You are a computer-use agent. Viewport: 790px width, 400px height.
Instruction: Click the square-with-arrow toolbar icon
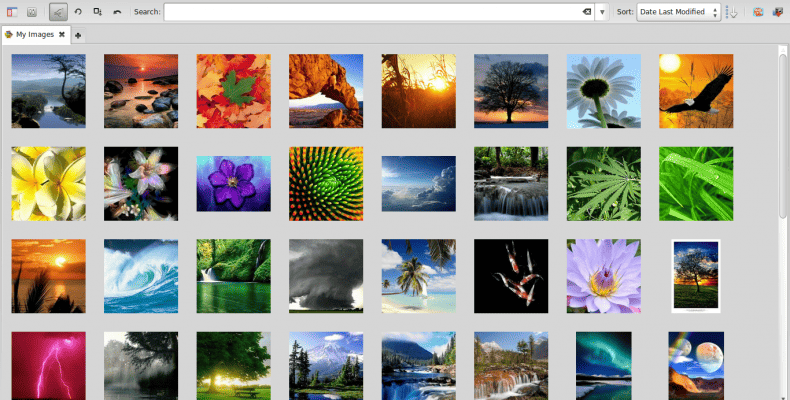(98, 12)
